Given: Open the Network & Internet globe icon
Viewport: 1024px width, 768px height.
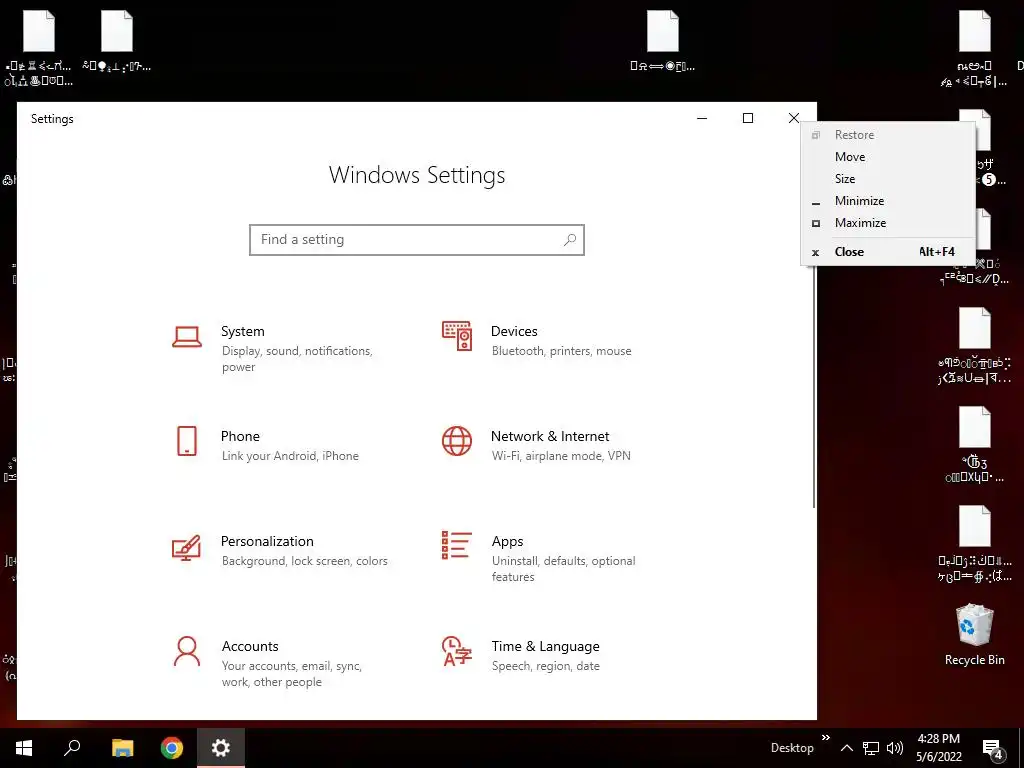Looking at the screenshot, I should pyautogui.click(x=456, y=441).
